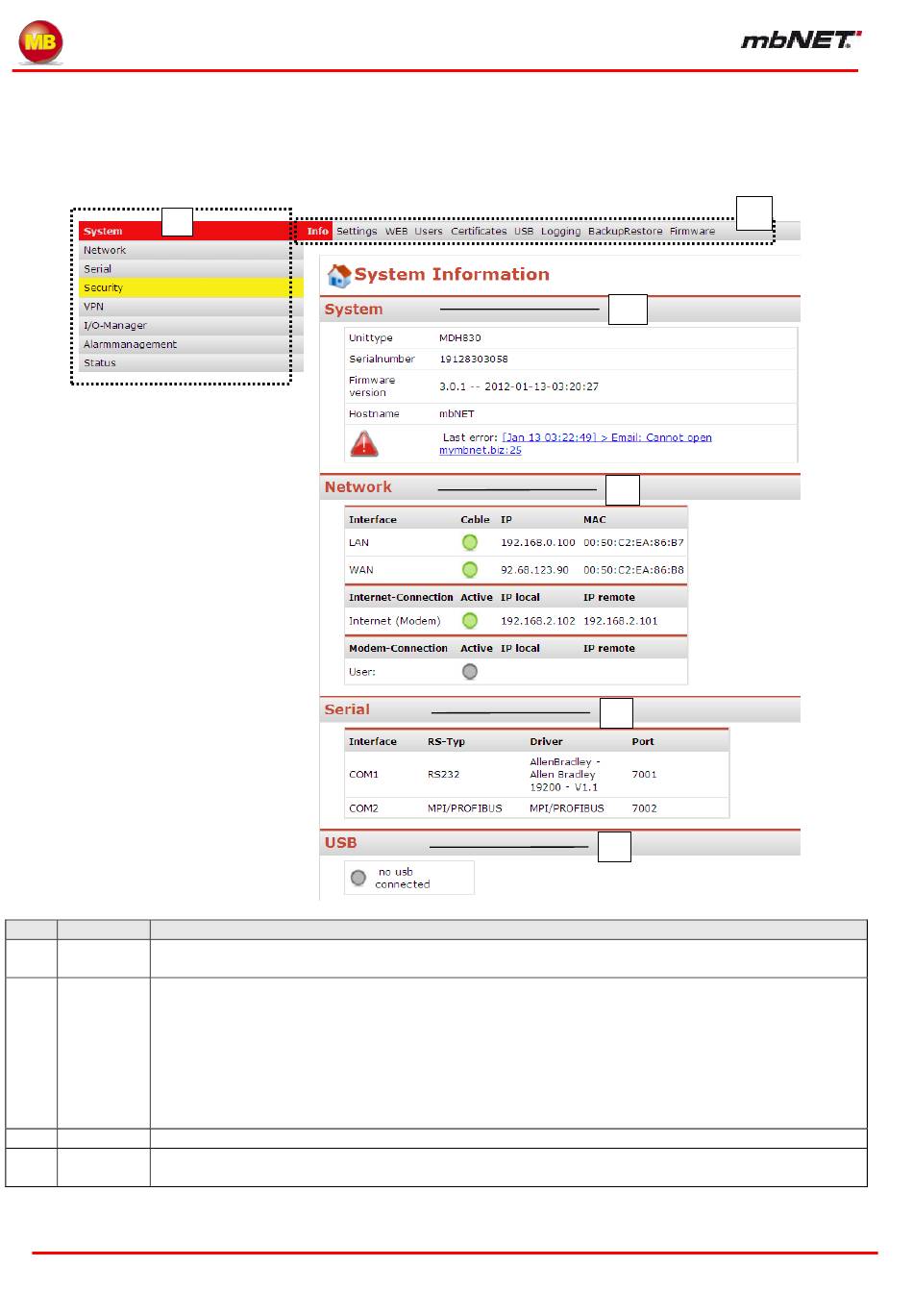Click the LAN IP 192.168.0.100

click(538, 543)
